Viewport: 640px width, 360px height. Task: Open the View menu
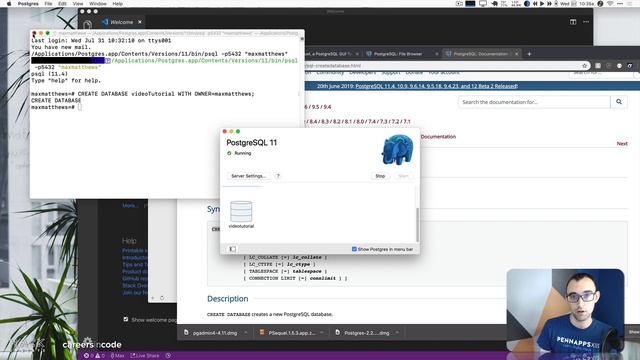click(x=78, y=4)
